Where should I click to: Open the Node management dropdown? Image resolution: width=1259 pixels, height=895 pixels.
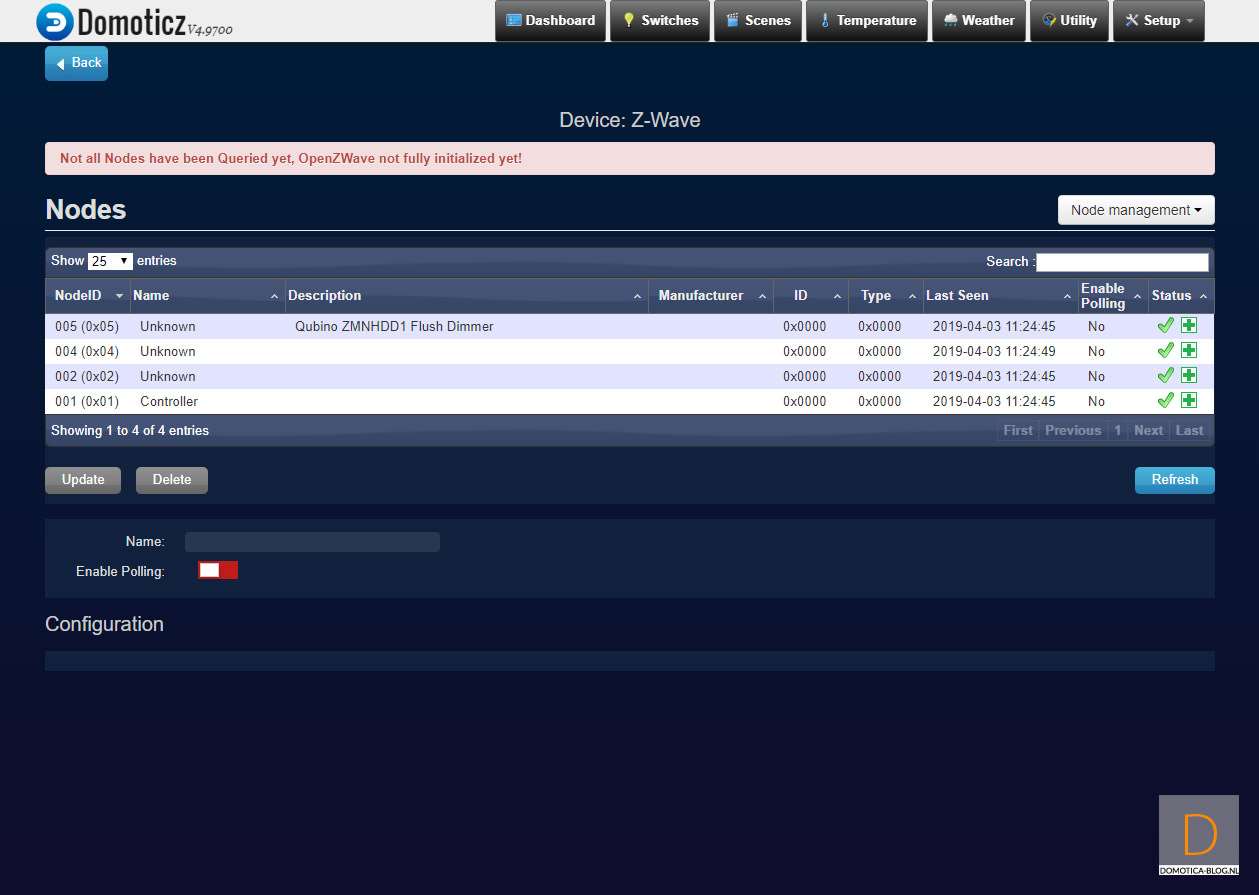coord(1136,210)
